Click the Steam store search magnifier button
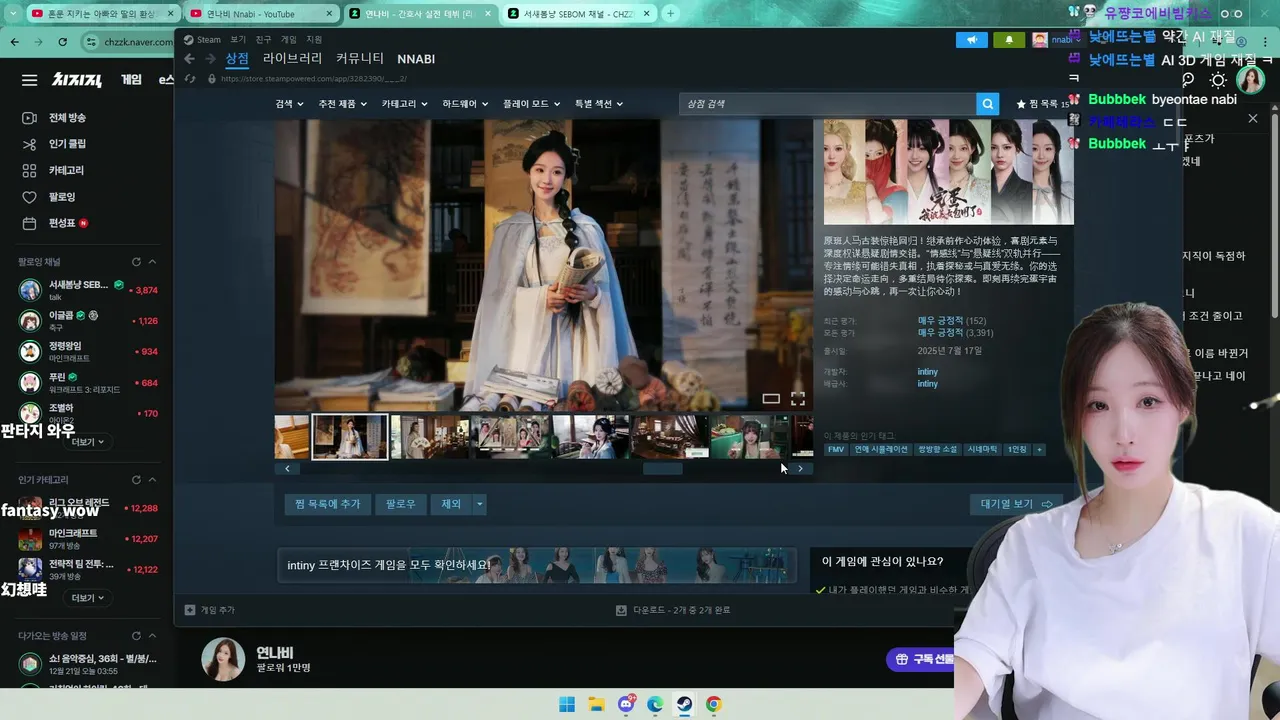The image size is (1280, 720). pos(988,104)
